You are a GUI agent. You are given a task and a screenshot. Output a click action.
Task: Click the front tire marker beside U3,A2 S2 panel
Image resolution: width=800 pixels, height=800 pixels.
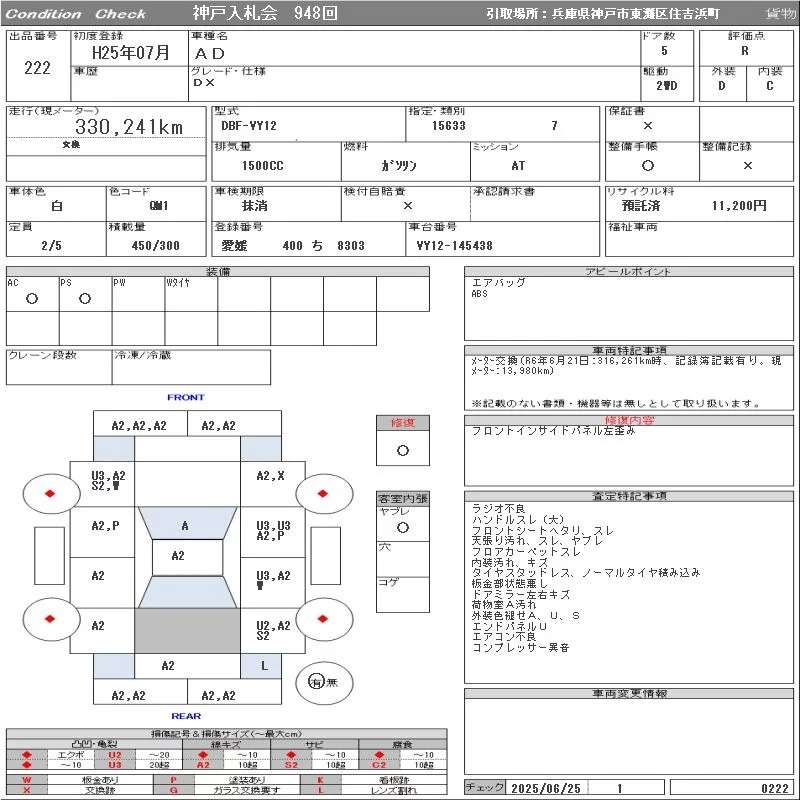(50, 493)
